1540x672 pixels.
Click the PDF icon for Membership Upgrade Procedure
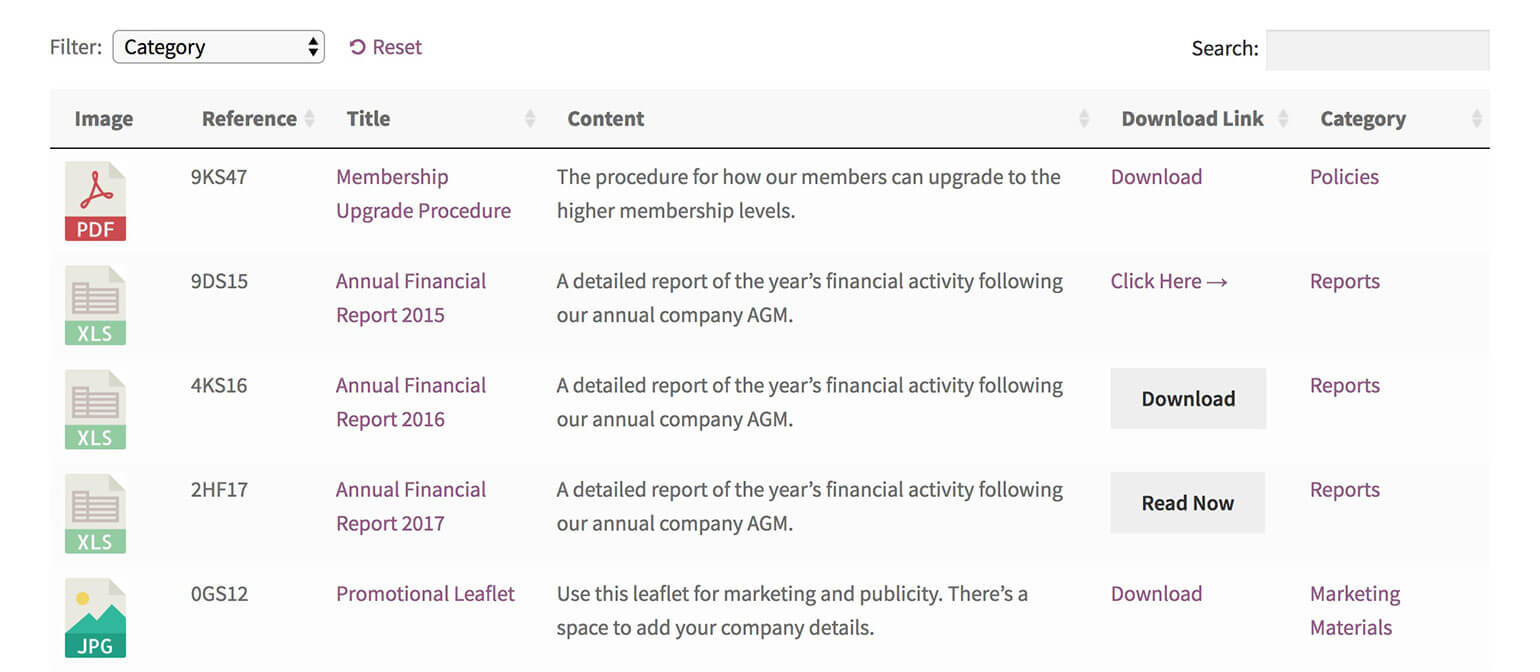tap(95, 202)
